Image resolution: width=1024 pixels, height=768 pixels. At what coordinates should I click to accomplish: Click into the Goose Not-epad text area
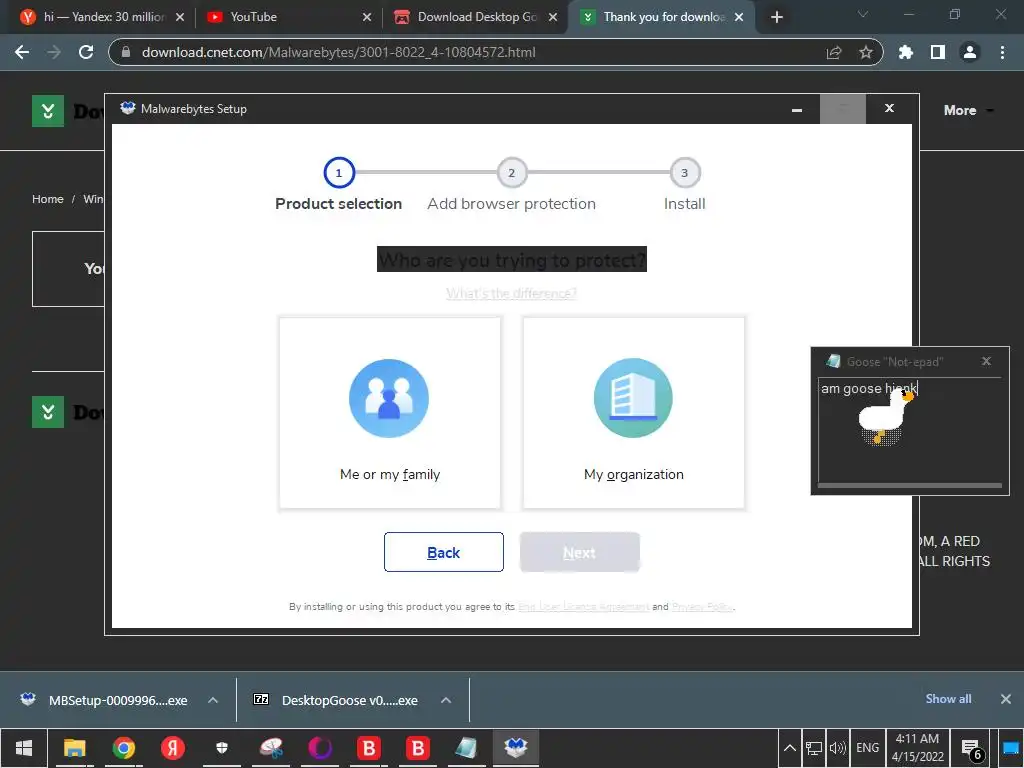click(x=910, y=431)
